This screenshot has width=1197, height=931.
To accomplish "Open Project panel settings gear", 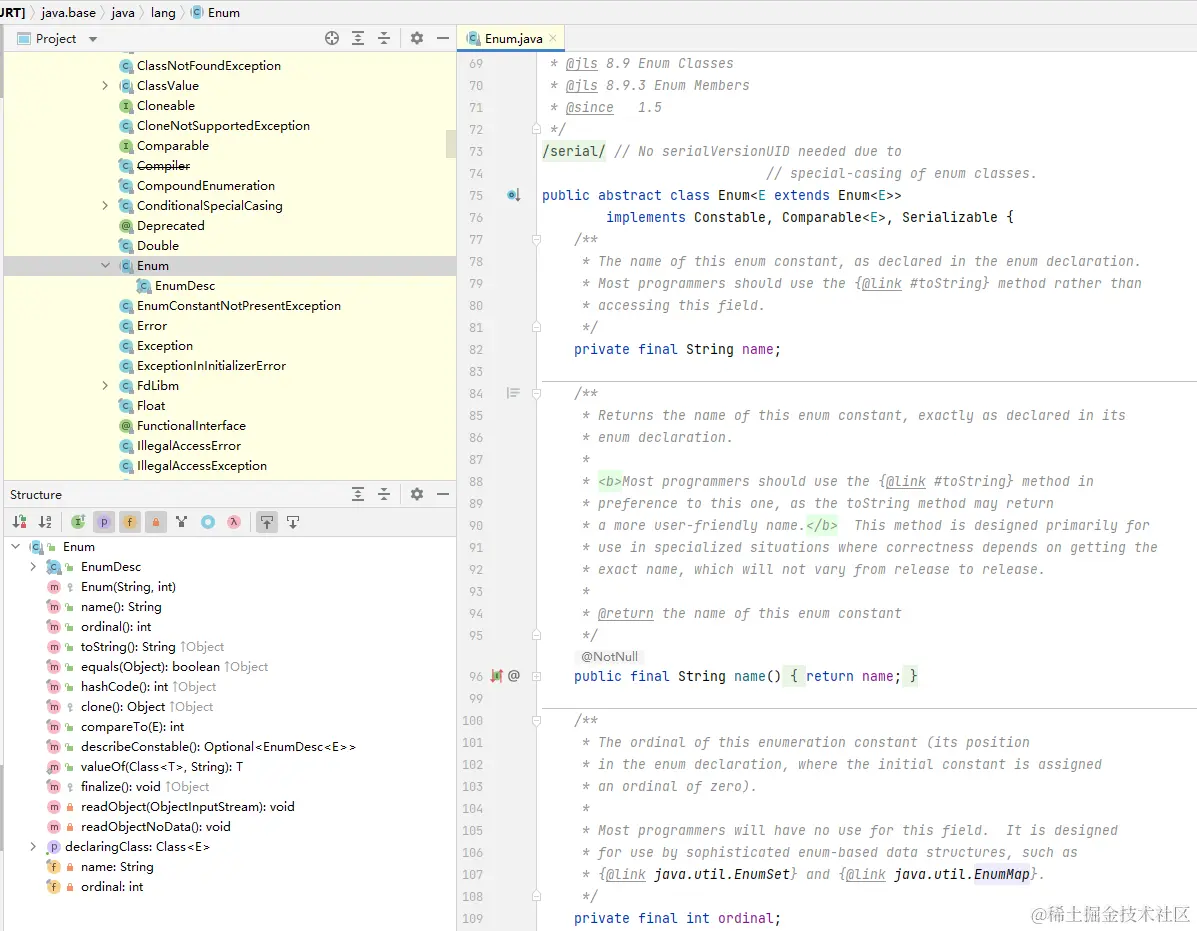I will 417,38.
